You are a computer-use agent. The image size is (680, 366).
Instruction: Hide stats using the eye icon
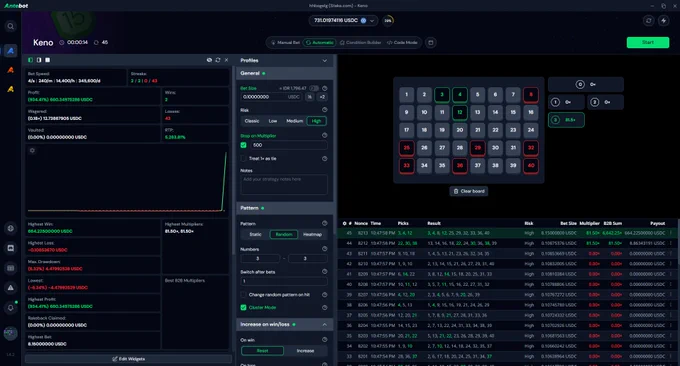[x=209, y=60]
